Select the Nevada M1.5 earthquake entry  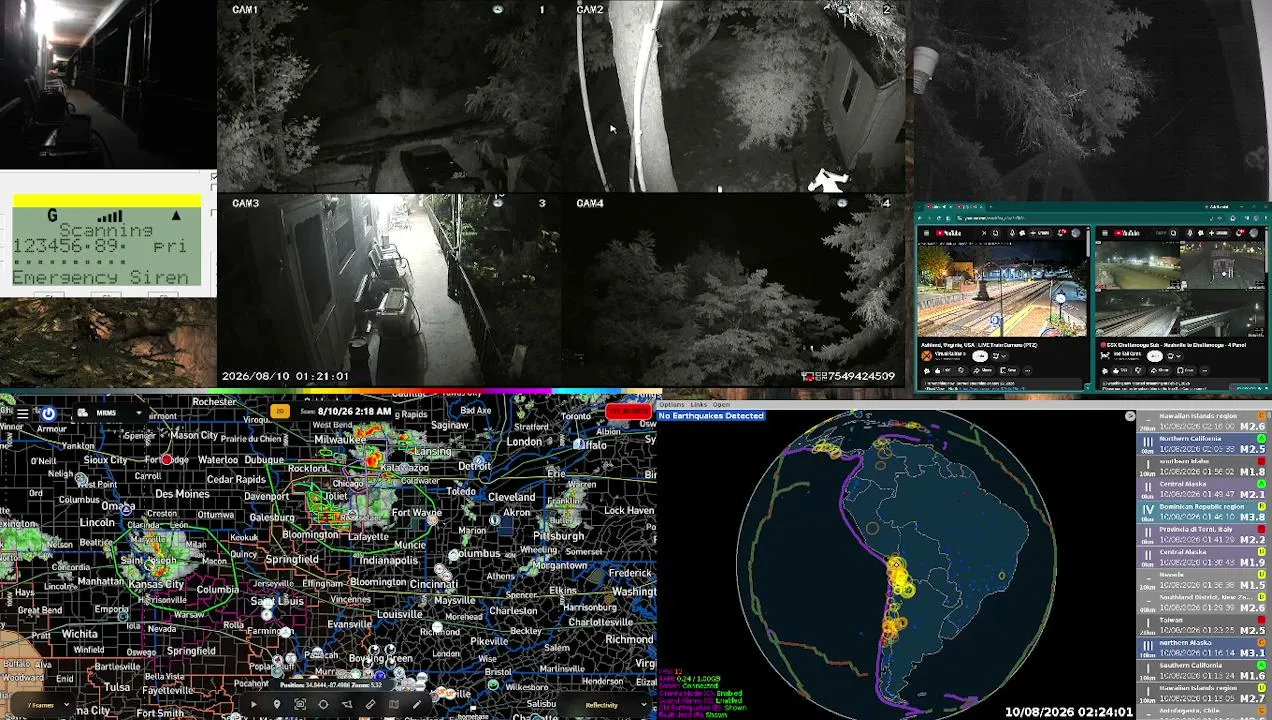tap(1203, 580)
